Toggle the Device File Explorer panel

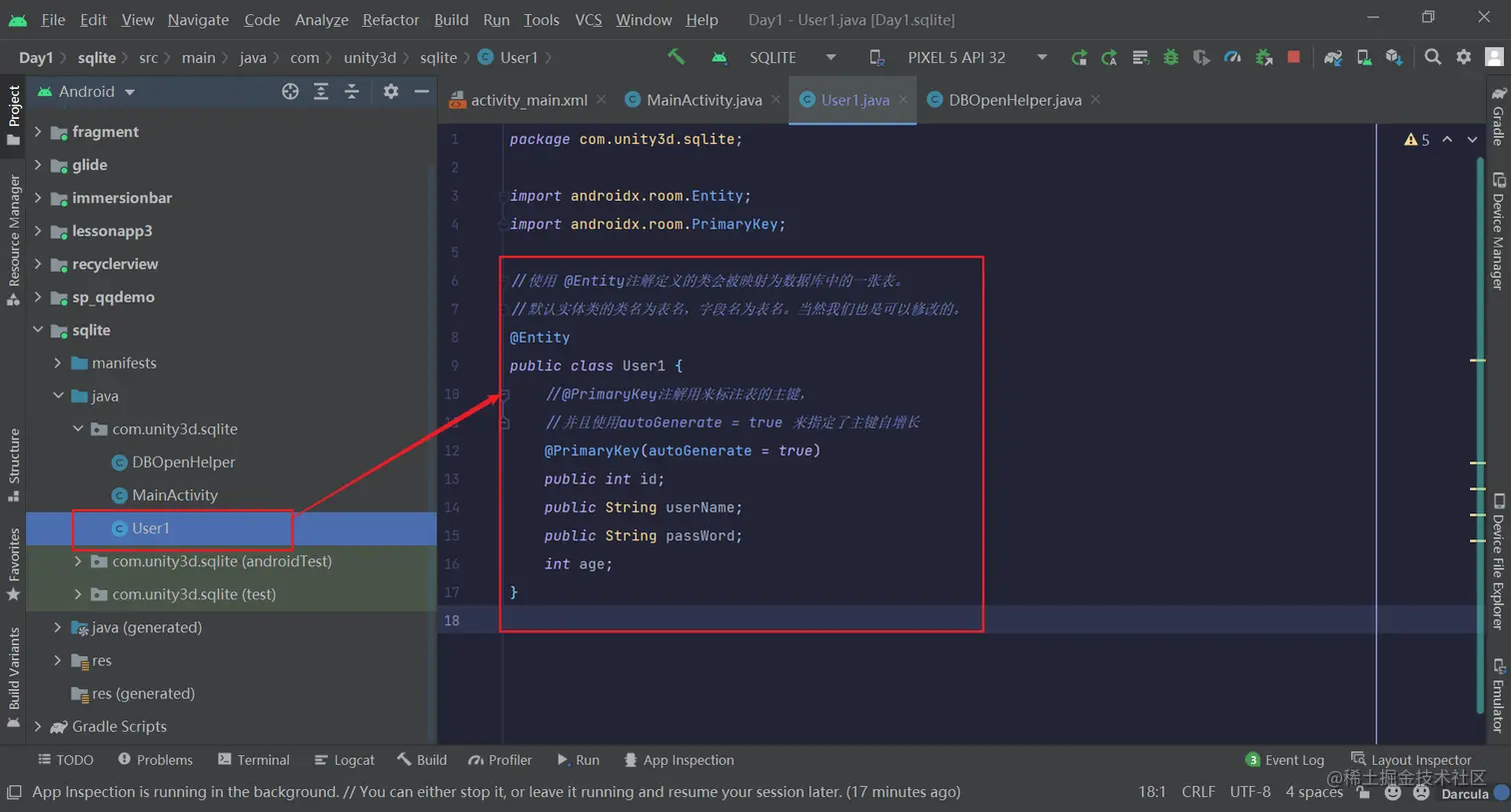point(1498,561)
